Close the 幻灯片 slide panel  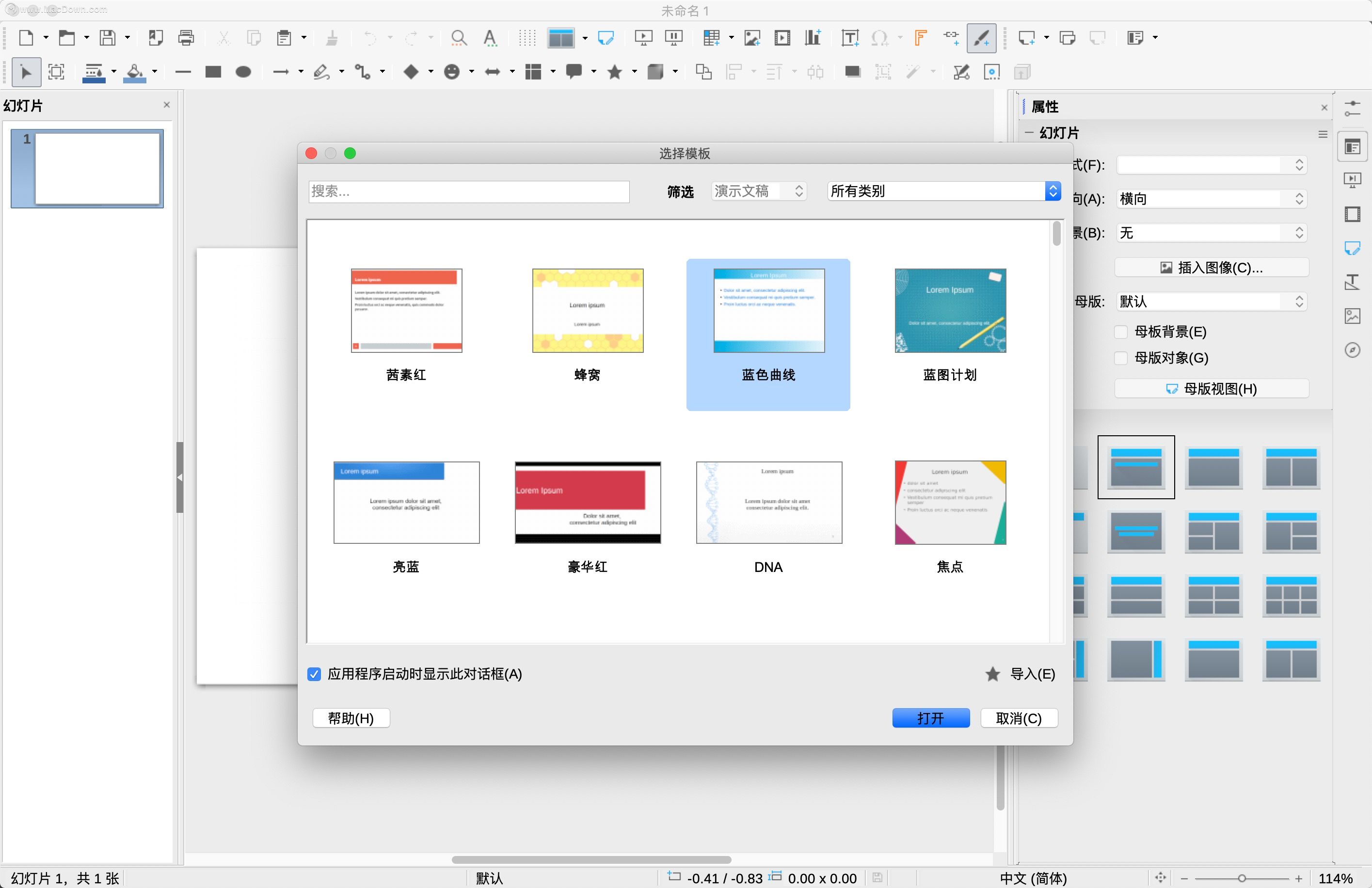(167, 105)
